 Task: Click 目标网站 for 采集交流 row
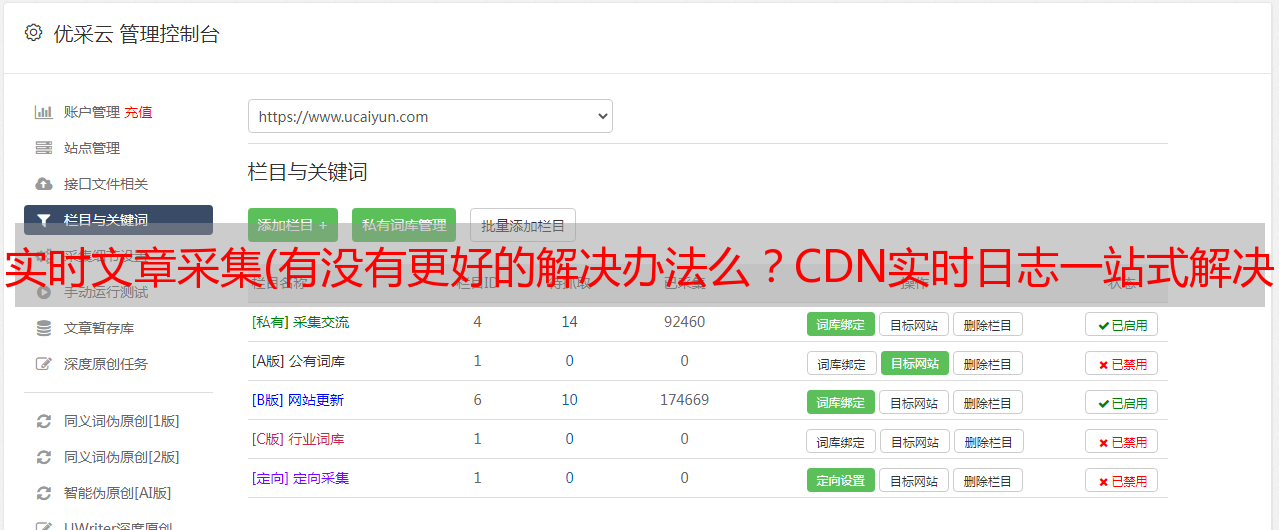(x=914, y=324)
